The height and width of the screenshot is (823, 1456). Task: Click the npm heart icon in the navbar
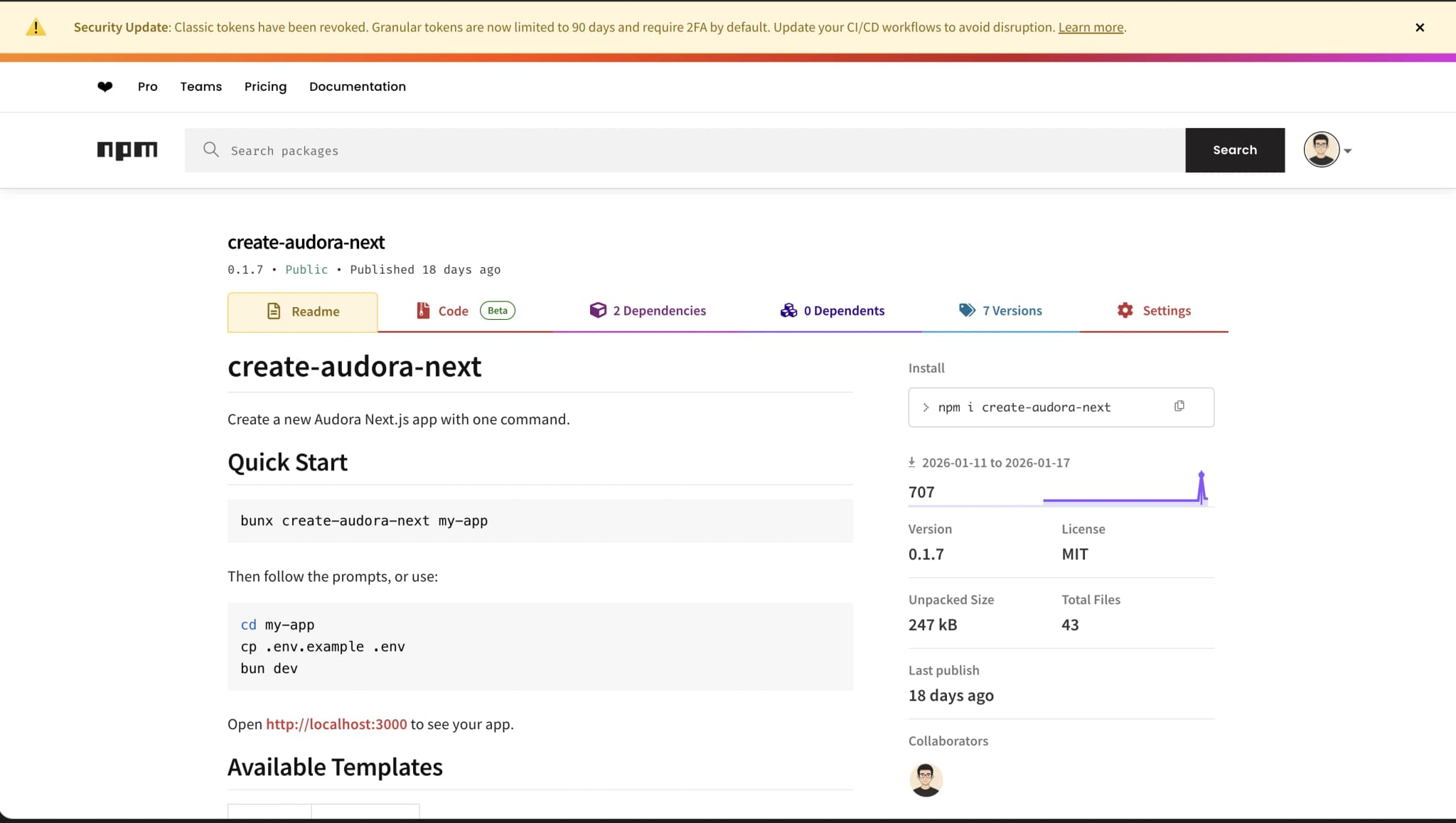tap(105, 86)
